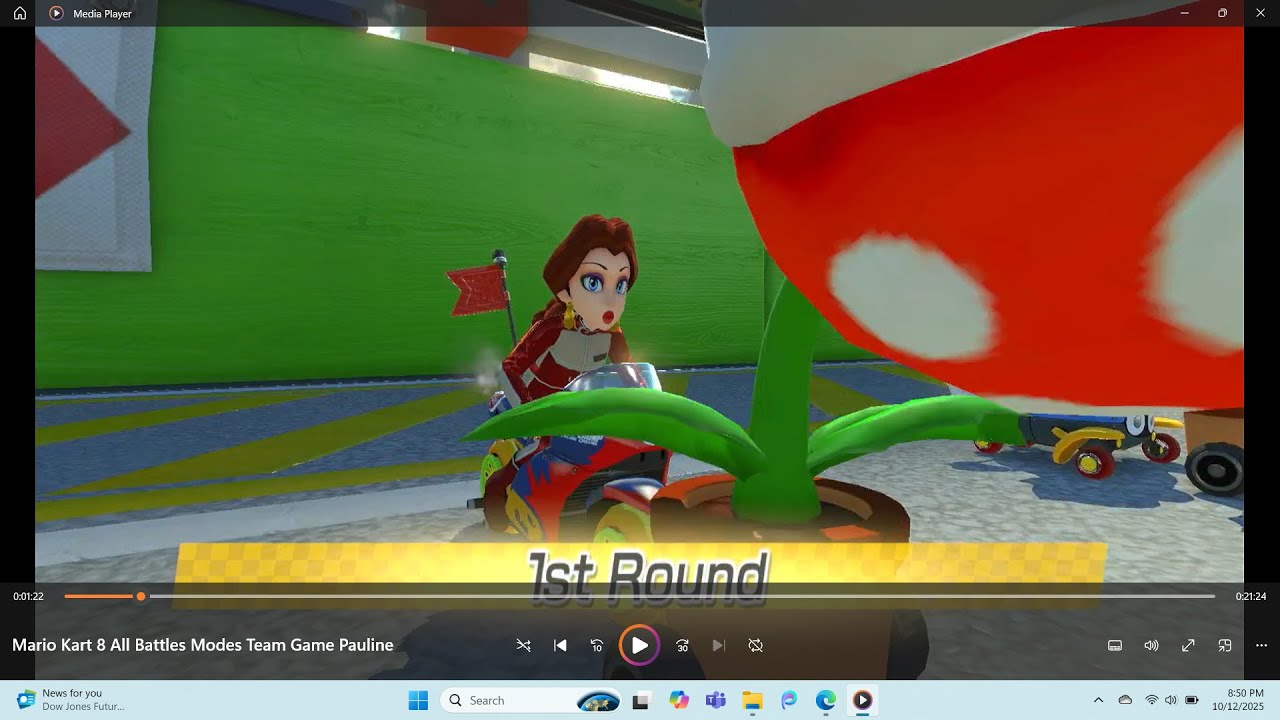Toggle repeat mode

(756, 645)
